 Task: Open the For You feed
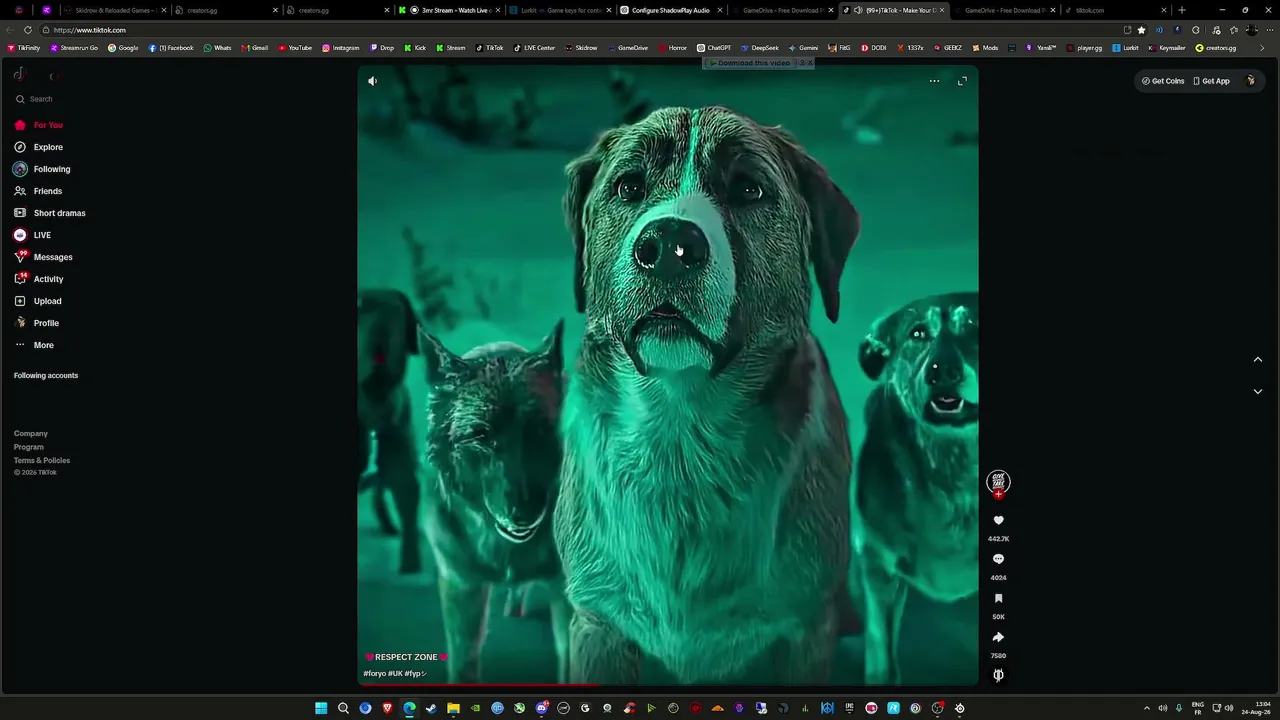point(40,125)
